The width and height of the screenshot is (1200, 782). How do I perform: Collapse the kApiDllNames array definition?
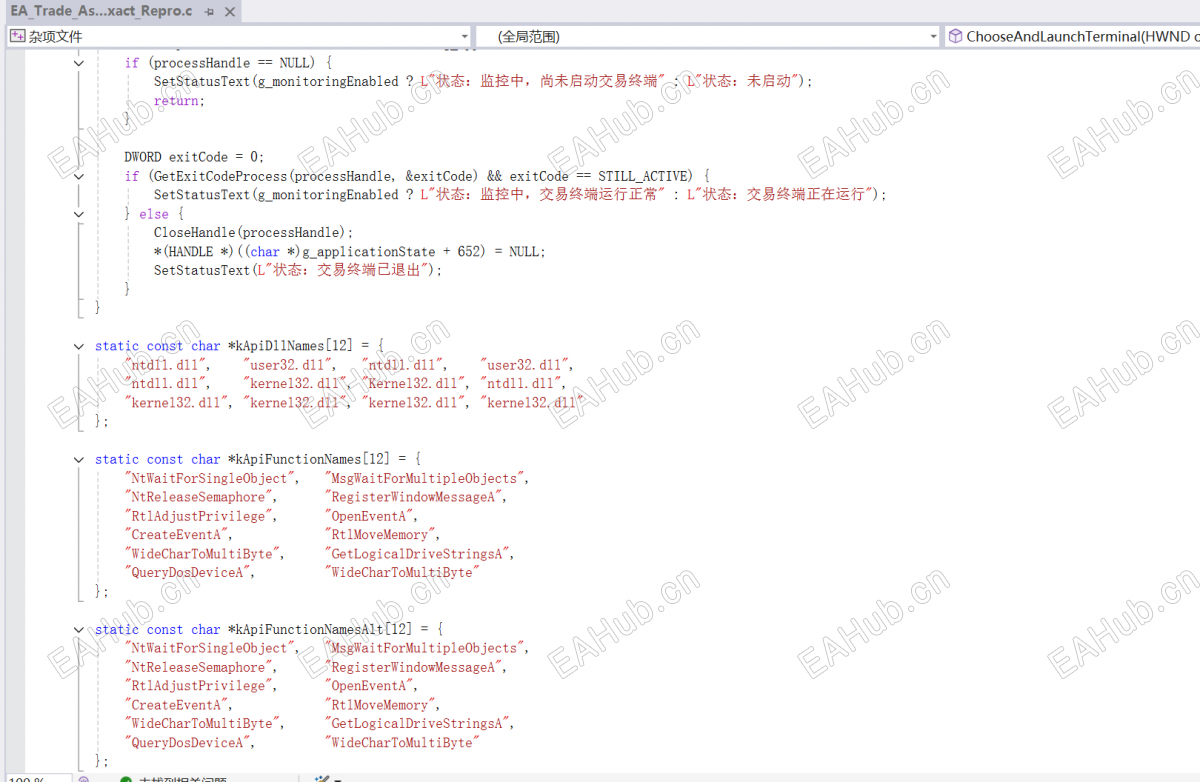pos(80,346)
